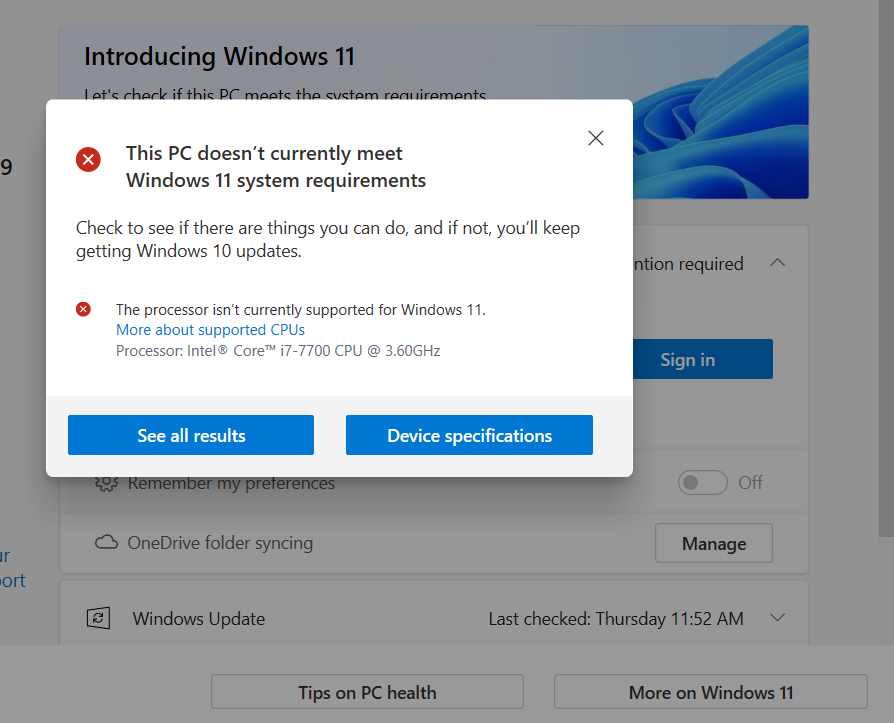This screenshot has height=723, width=894.
Task: Open Device specifications
Action: pyautogui.click(x=469, y=435)
